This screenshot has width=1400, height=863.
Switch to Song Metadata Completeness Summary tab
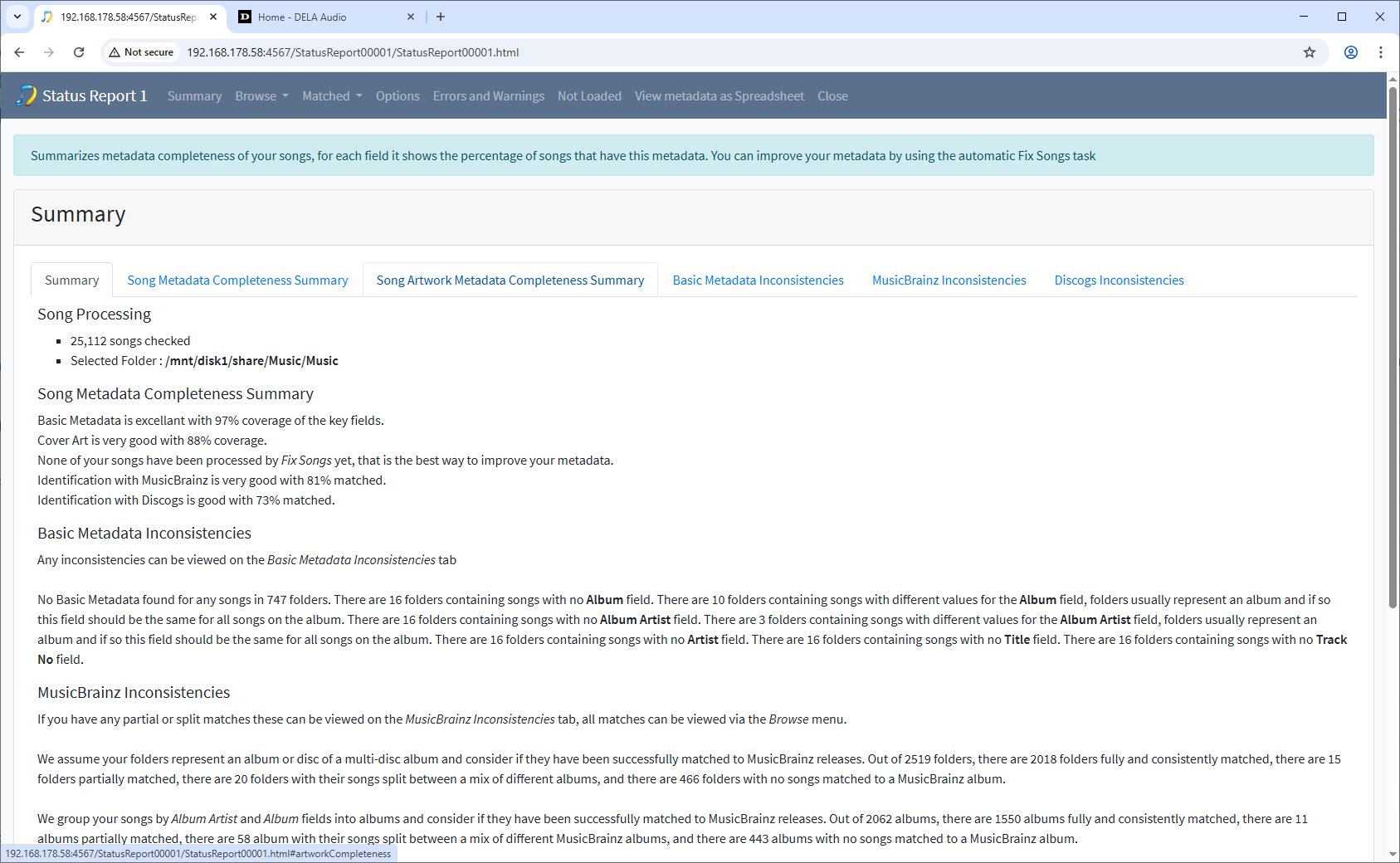[237, 280]
